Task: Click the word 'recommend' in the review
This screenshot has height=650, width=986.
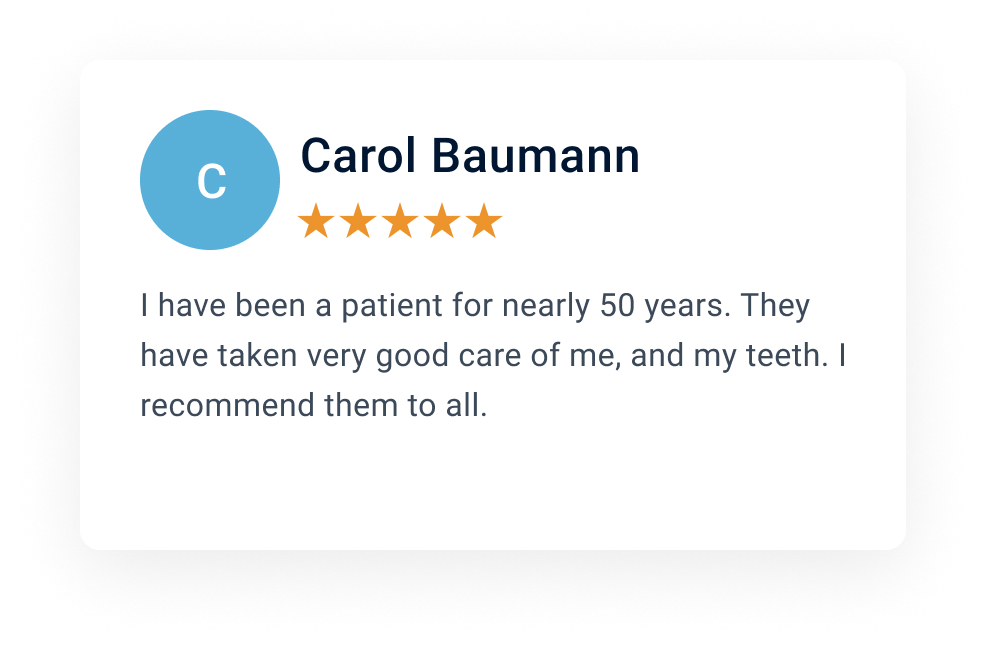Action: coord(226,405)
